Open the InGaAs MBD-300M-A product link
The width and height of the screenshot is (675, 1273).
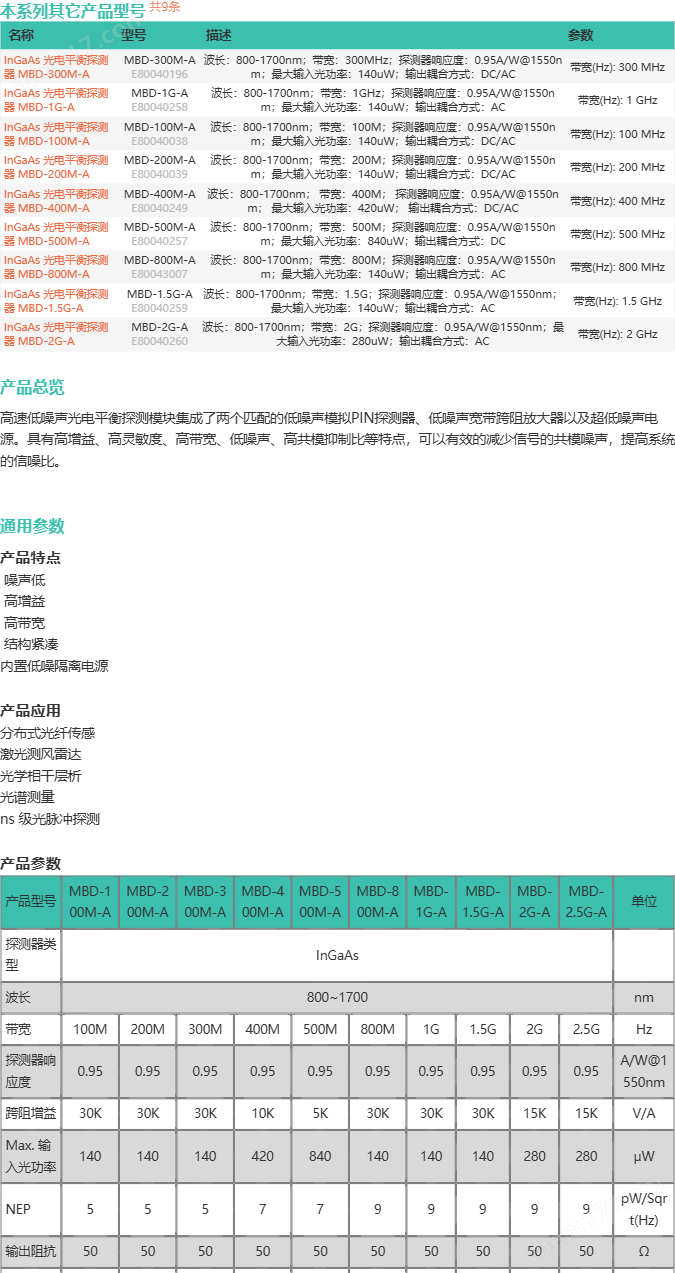[56, 67]
